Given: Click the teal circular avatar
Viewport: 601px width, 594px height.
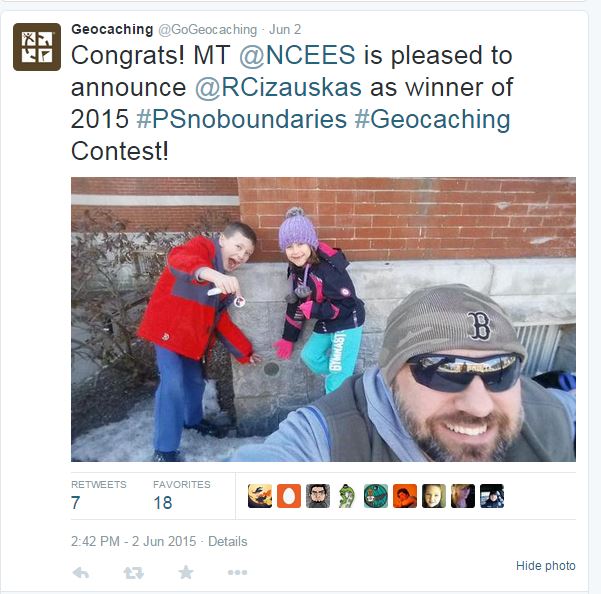Looking at the screenshot, I should [376, 496].
